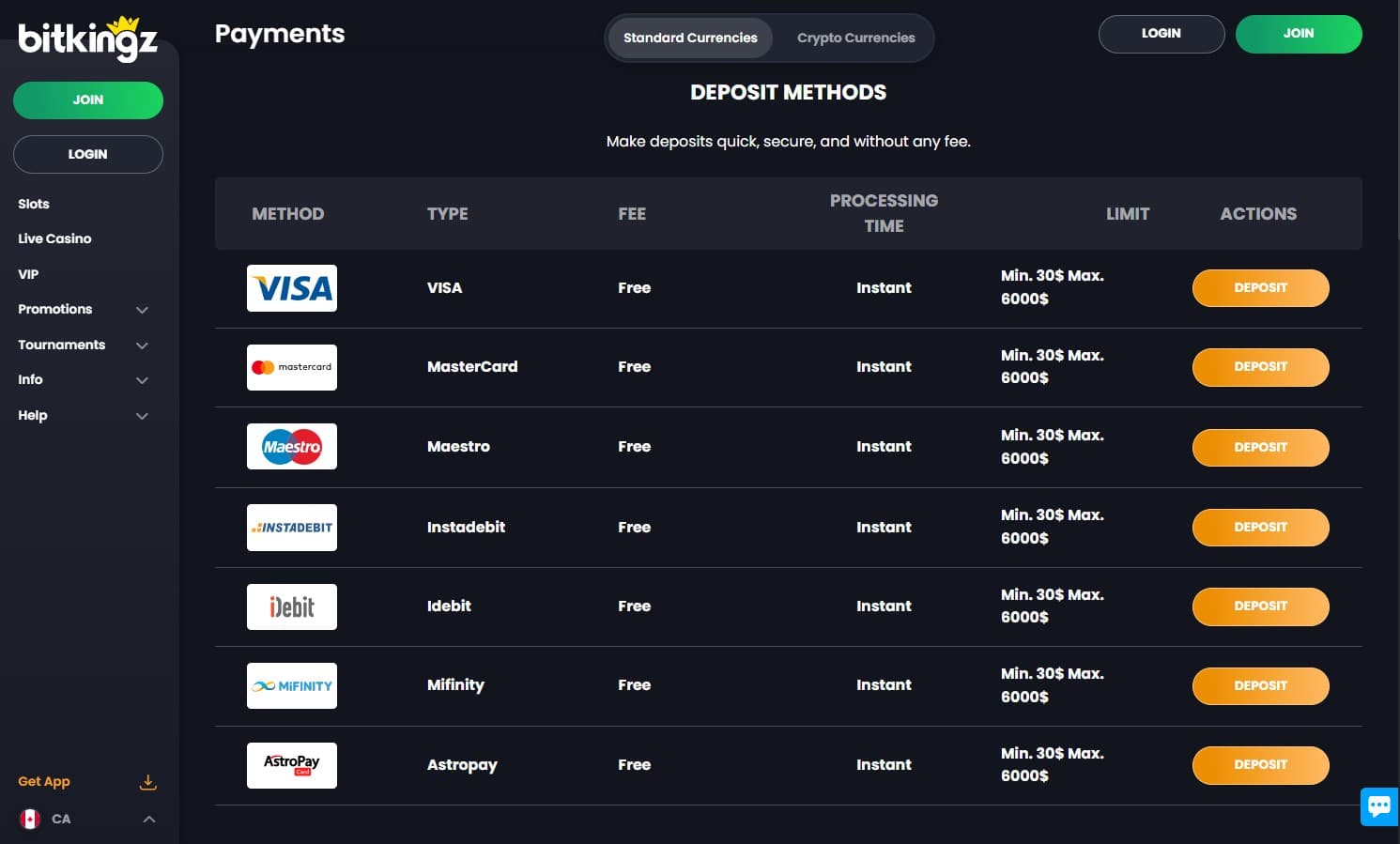Image resolution: width=1400 pixels, height=844 pixels.
Task: Click the iDebit logo
Action: pyautogui.click(x=292, y=606)
